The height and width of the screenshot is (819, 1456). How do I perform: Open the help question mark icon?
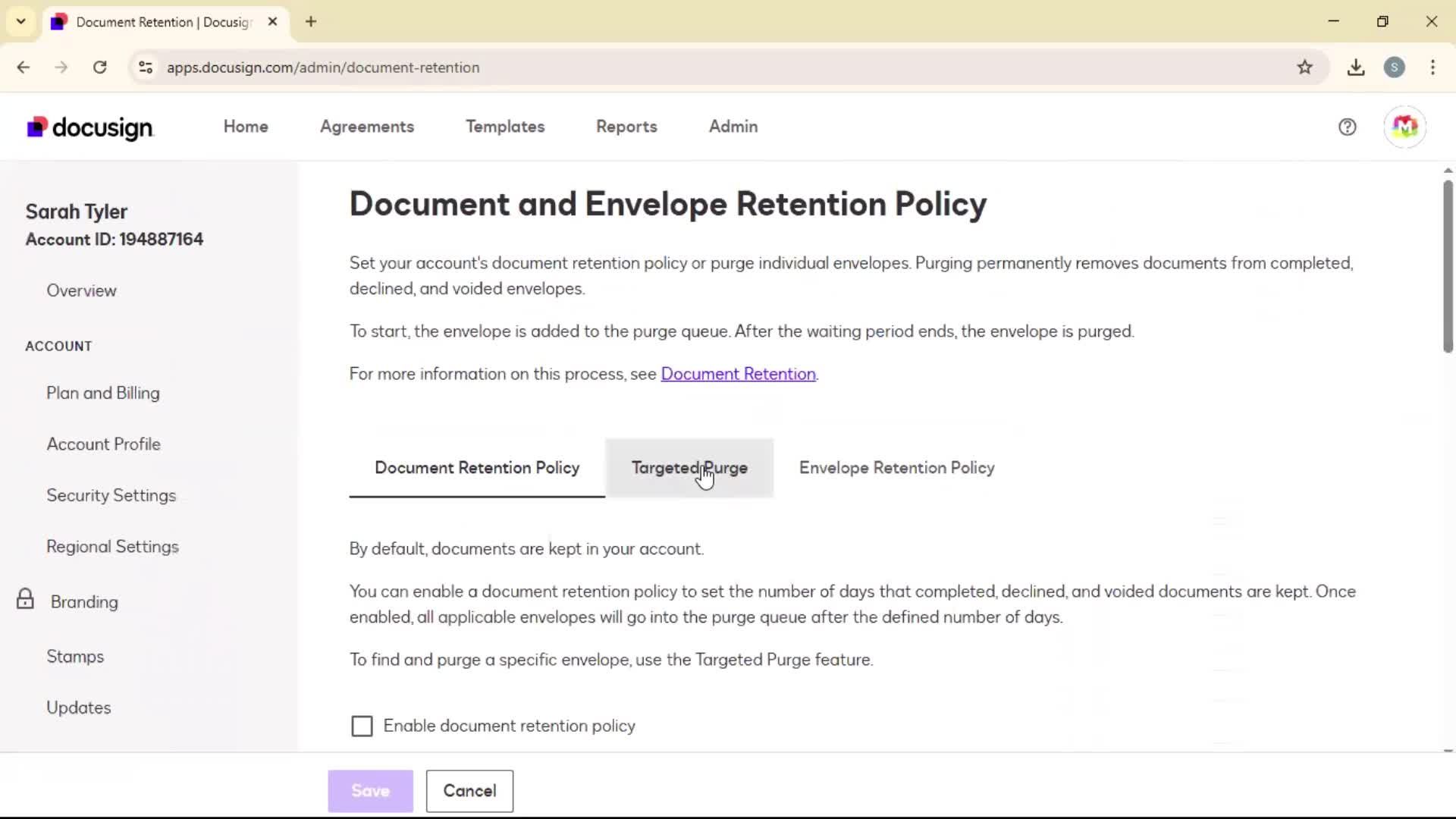click(x=1348, y=127)
